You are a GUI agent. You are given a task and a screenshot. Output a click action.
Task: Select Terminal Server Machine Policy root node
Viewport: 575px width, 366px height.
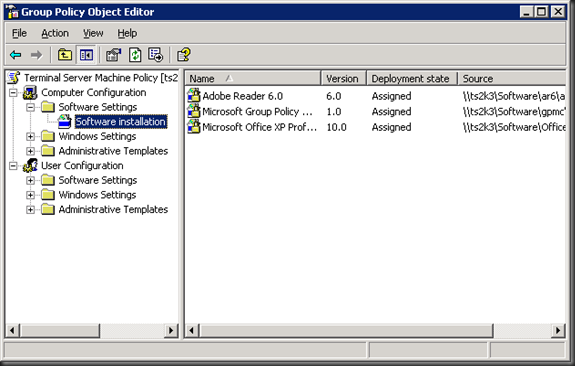coord(101,78)
